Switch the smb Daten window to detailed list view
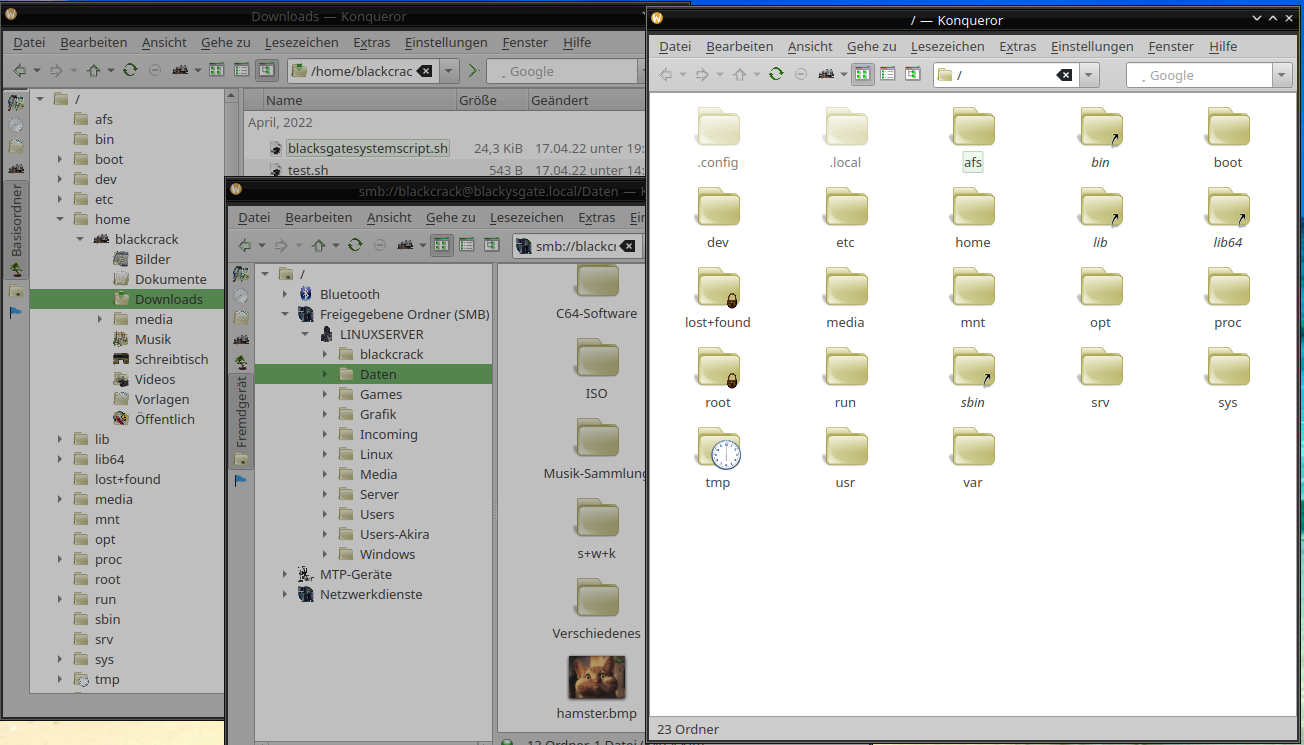 pos(466,244)
